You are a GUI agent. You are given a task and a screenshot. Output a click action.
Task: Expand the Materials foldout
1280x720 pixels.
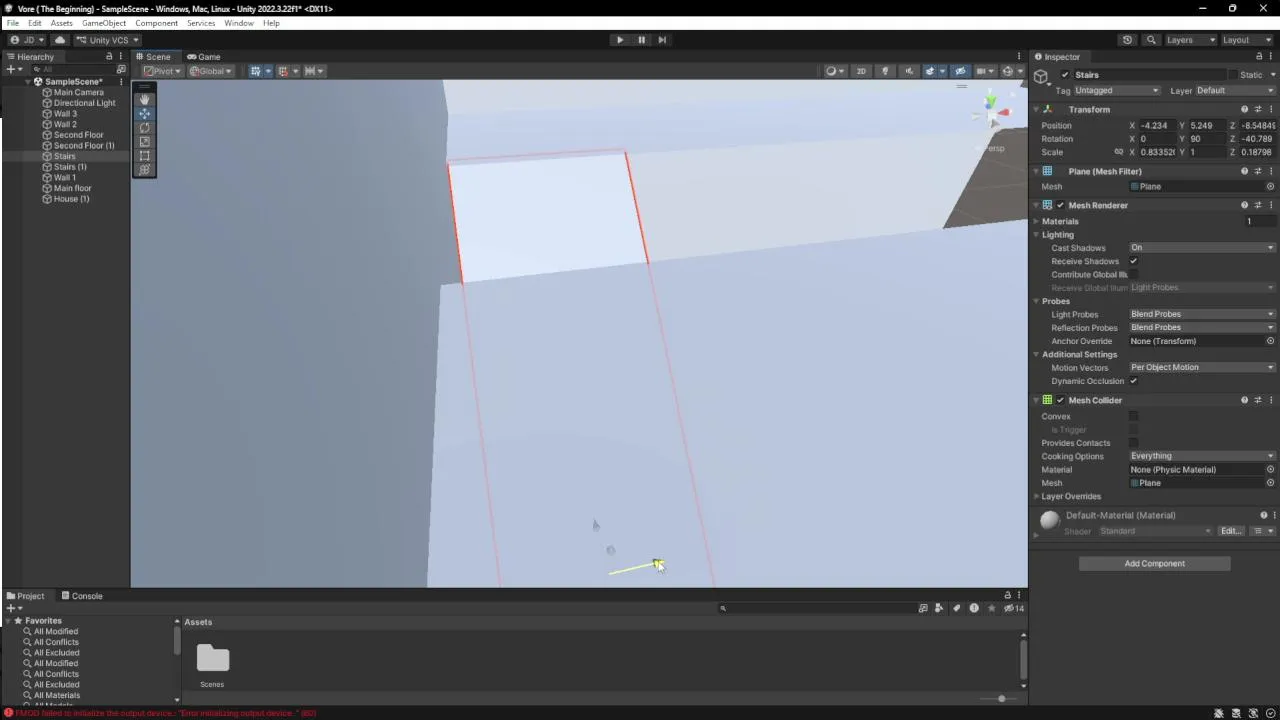pos(1037,221)
